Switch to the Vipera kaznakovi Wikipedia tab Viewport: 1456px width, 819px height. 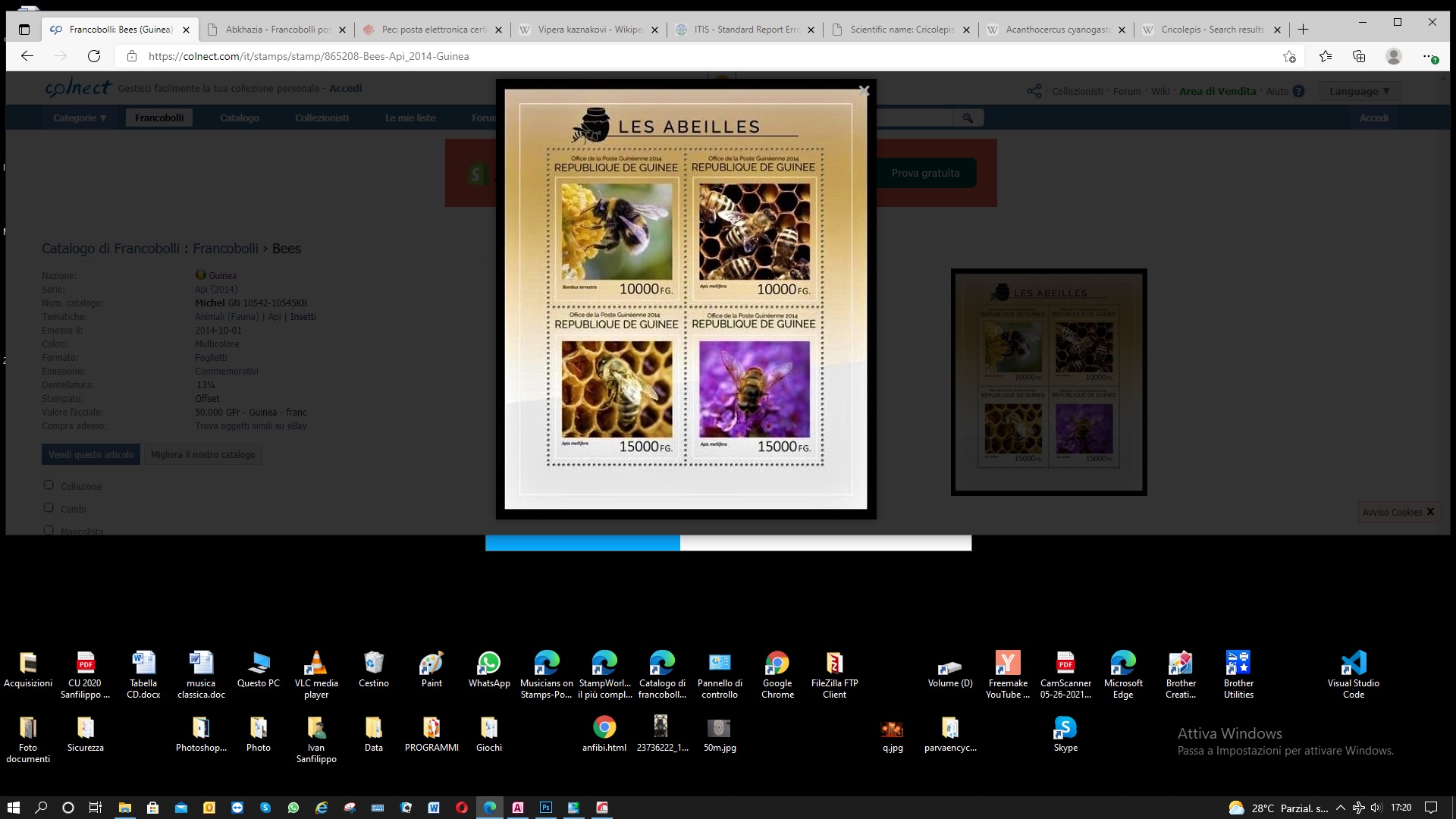[589, 30]
